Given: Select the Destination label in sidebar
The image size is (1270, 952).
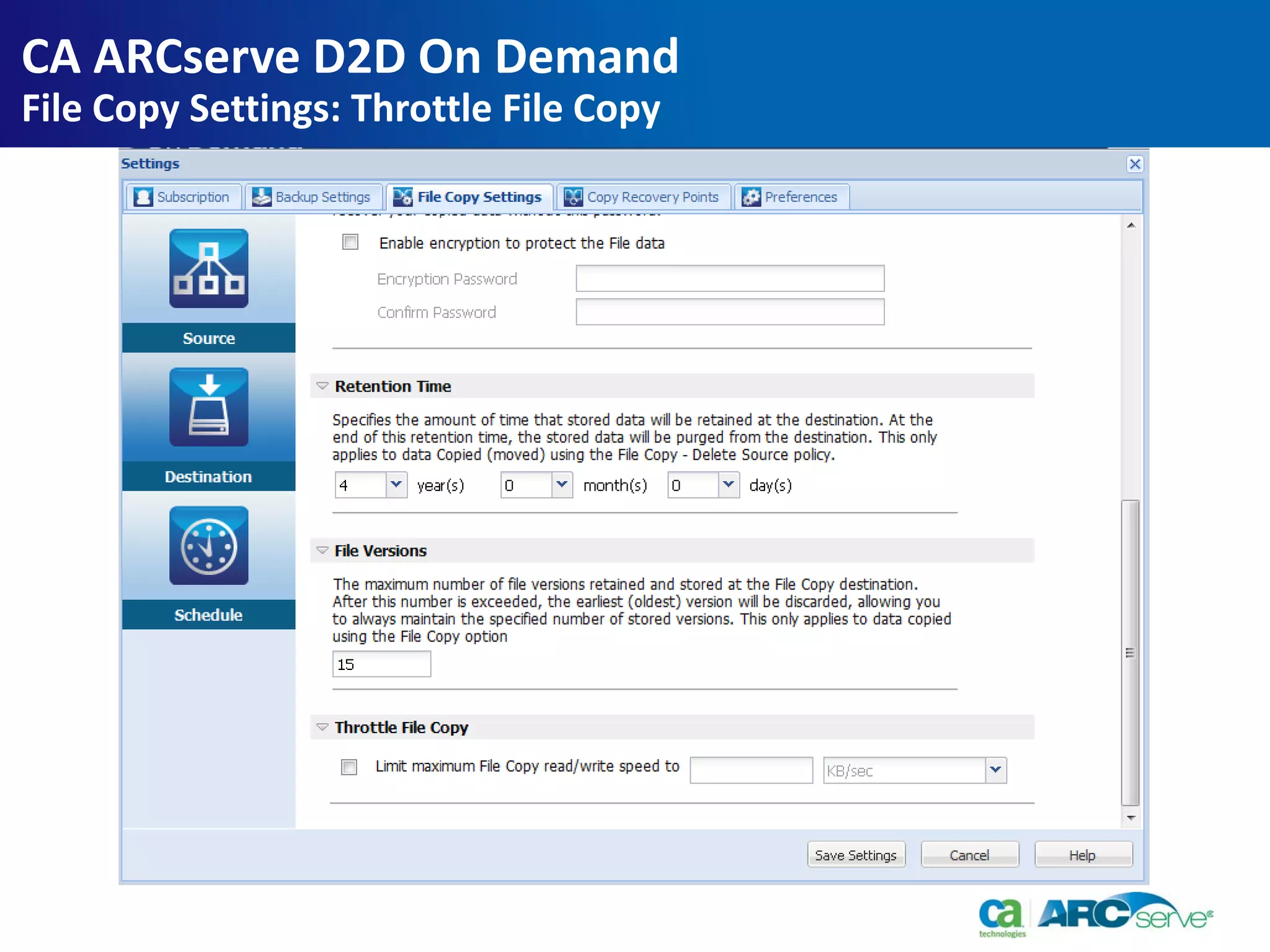Looking at the screenshot, I should click(209, 477).
